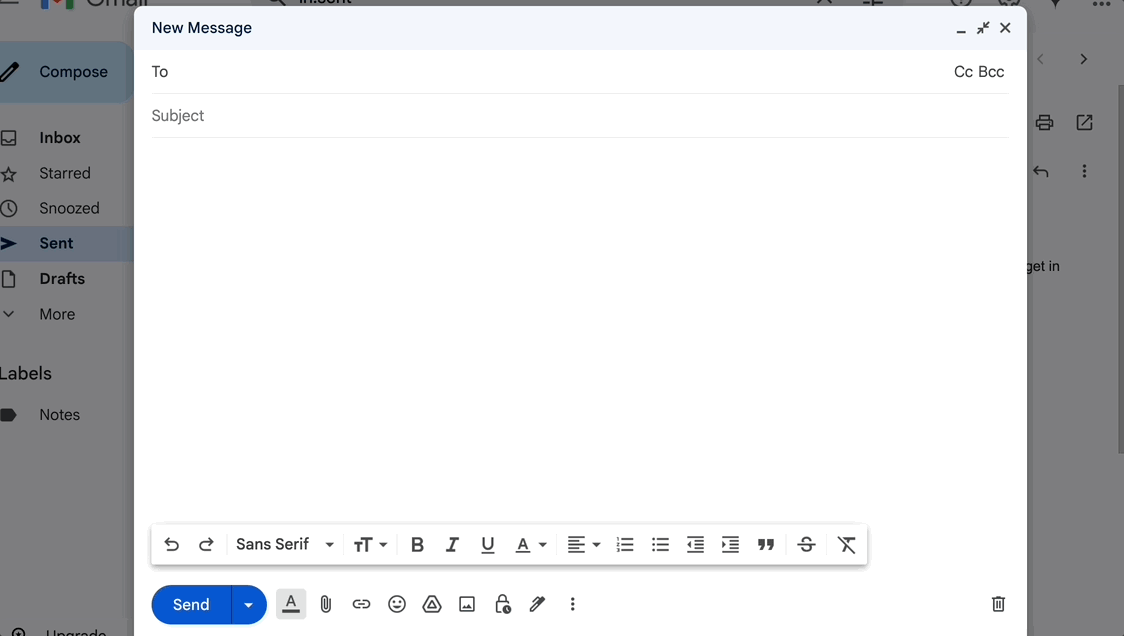Insert a numbered list
Image resolution: width=1124 pixels, height=636 pixels.
point(625,545)
